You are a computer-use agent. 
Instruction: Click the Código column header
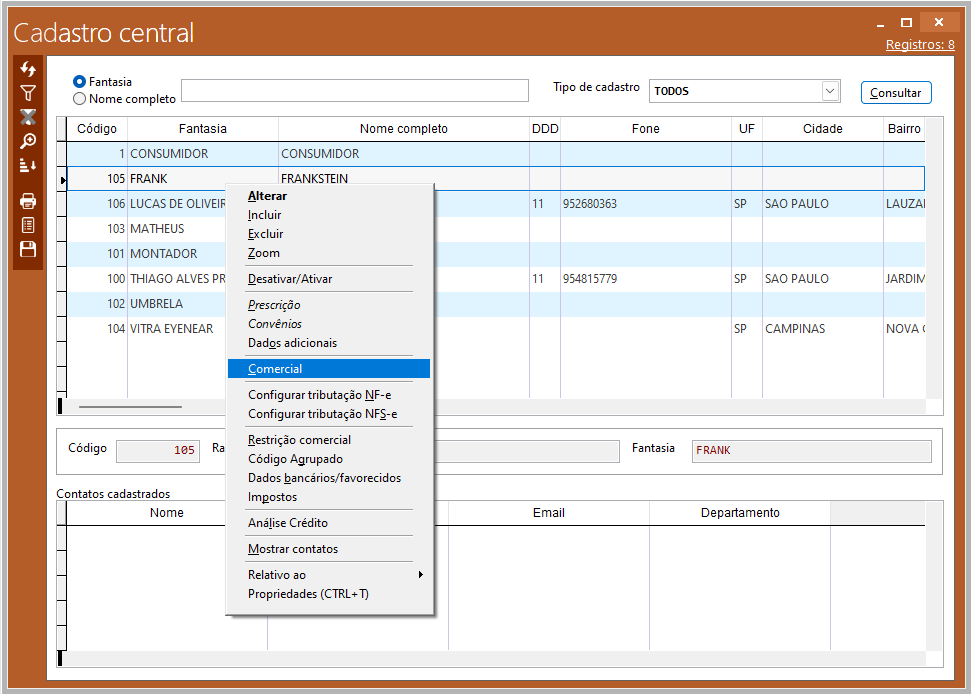point(97,129)
